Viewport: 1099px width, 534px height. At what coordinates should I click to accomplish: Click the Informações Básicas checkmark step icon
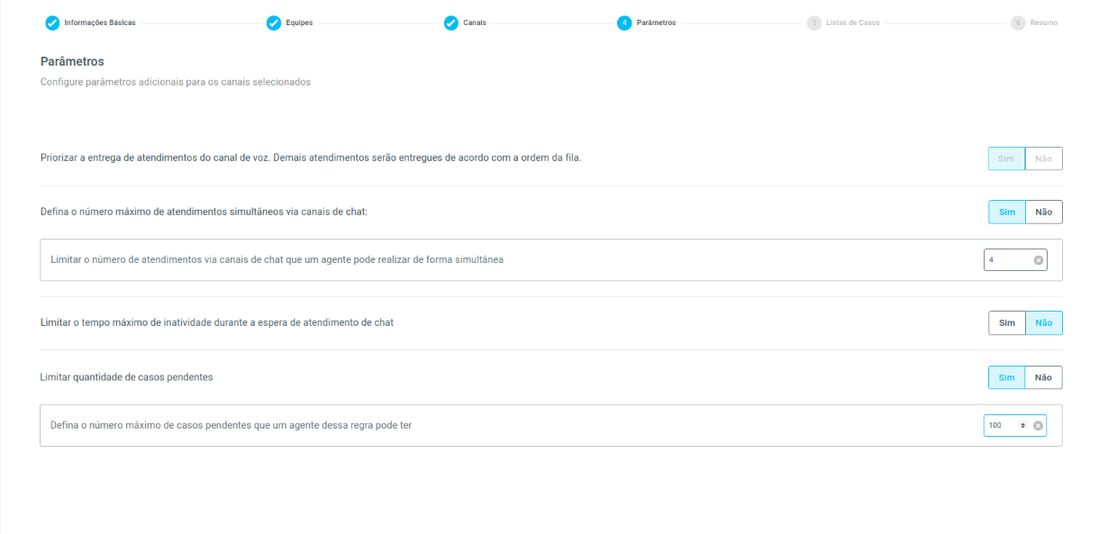[x=52, y=23]
